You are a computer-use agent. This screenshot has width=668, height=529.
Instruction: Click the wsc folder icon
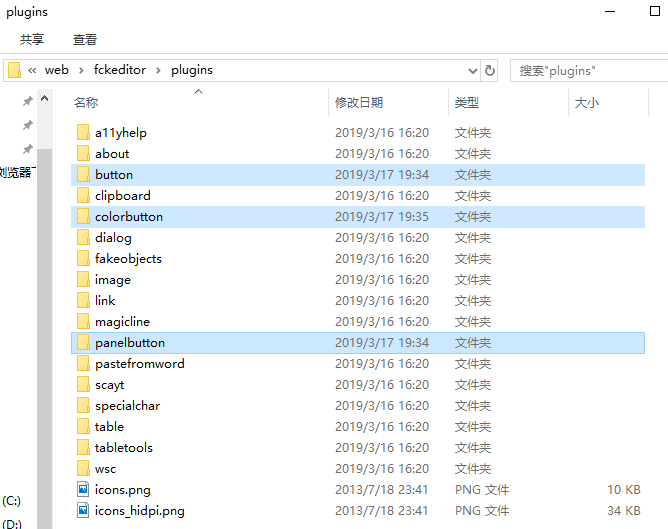(x=83, y=469)
